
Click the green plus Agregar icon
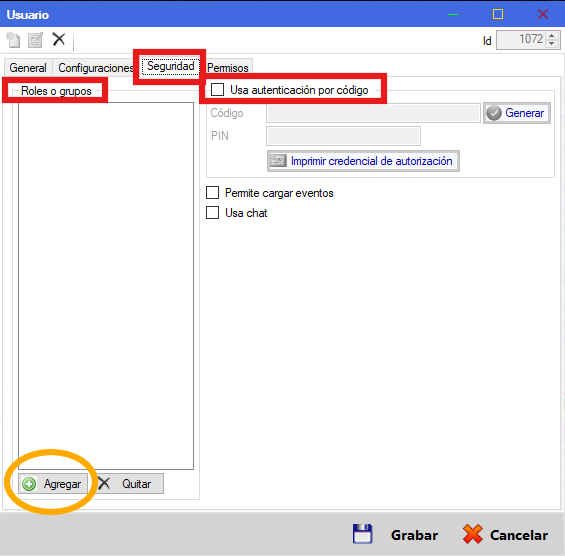click(x=29, y=484)
